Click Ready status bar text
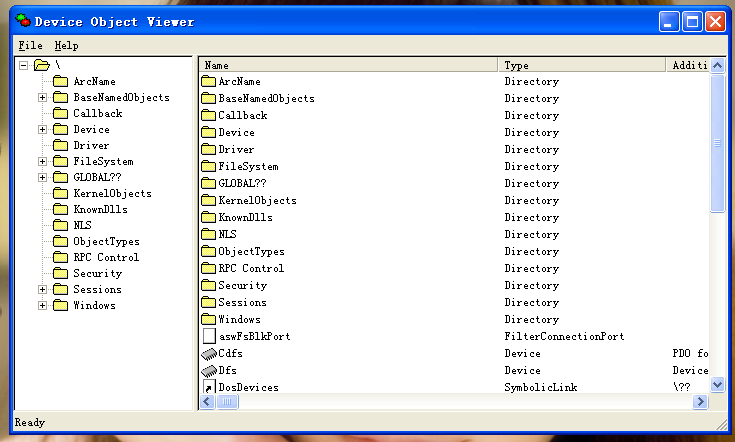This screenshot has height=442, width=735. tap(30, 422)
